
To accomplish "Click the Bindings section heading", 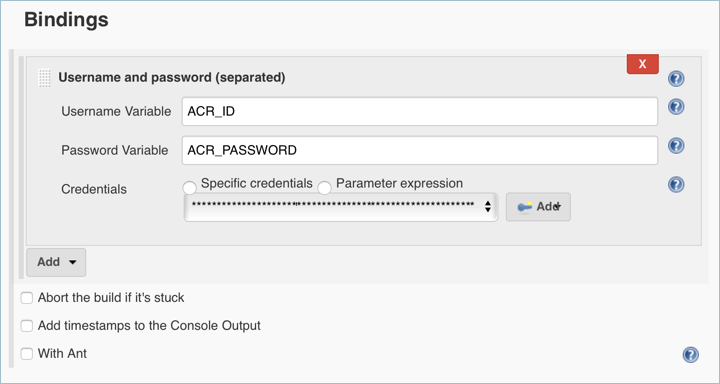I will 66,20.
